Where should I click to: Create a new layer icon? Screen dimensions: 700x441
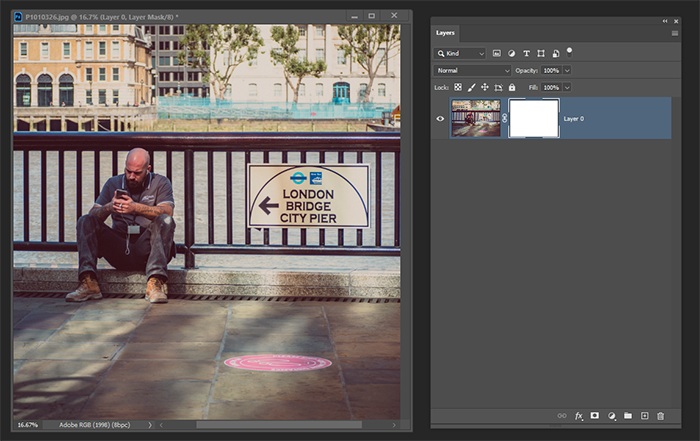point(644,416)
